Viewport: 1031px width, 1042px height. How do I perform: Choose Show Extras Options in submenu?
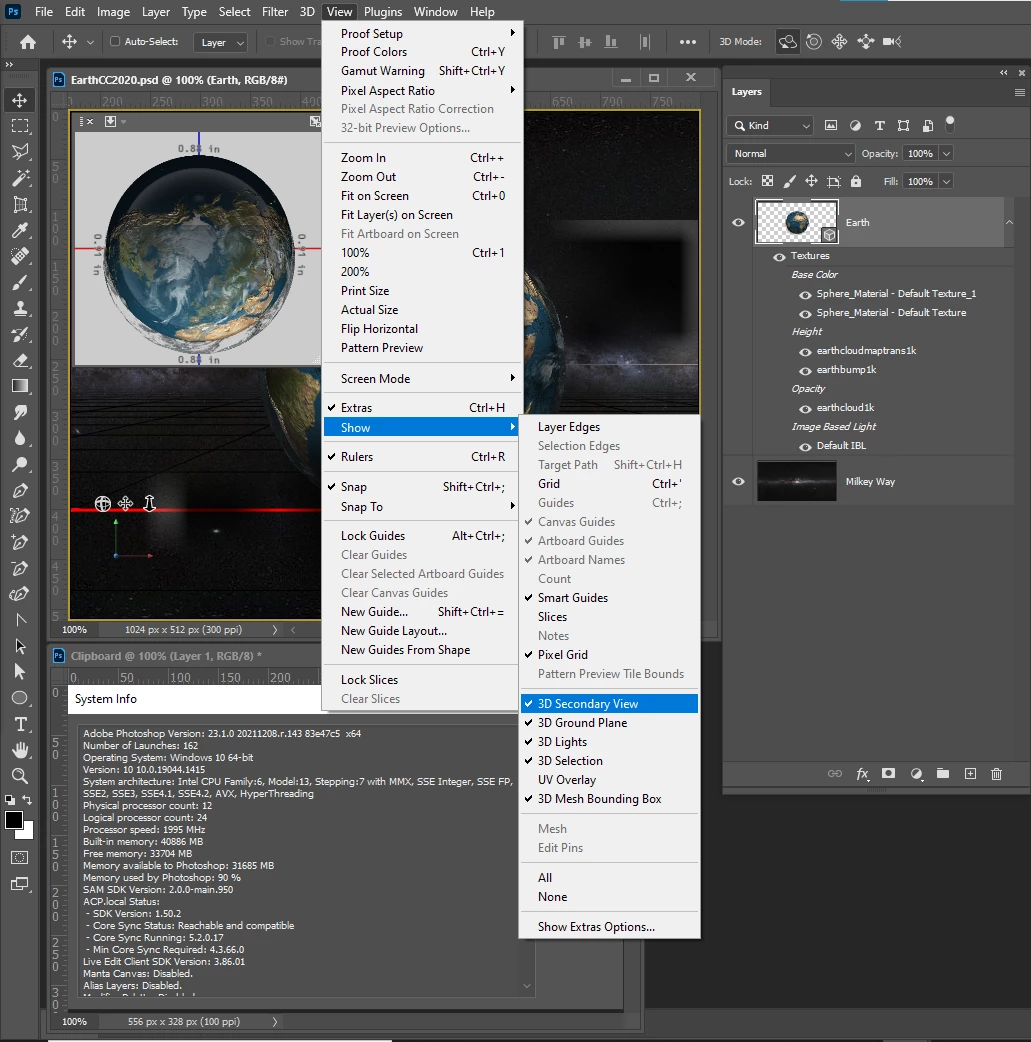point(610,927)
